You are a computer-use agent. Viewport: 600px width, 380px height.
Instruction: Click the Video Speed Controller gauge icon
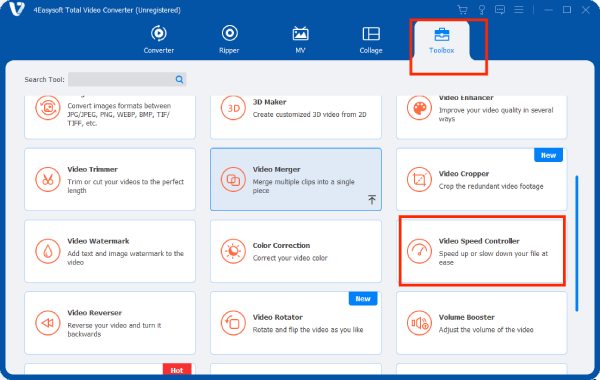[419, 251]
